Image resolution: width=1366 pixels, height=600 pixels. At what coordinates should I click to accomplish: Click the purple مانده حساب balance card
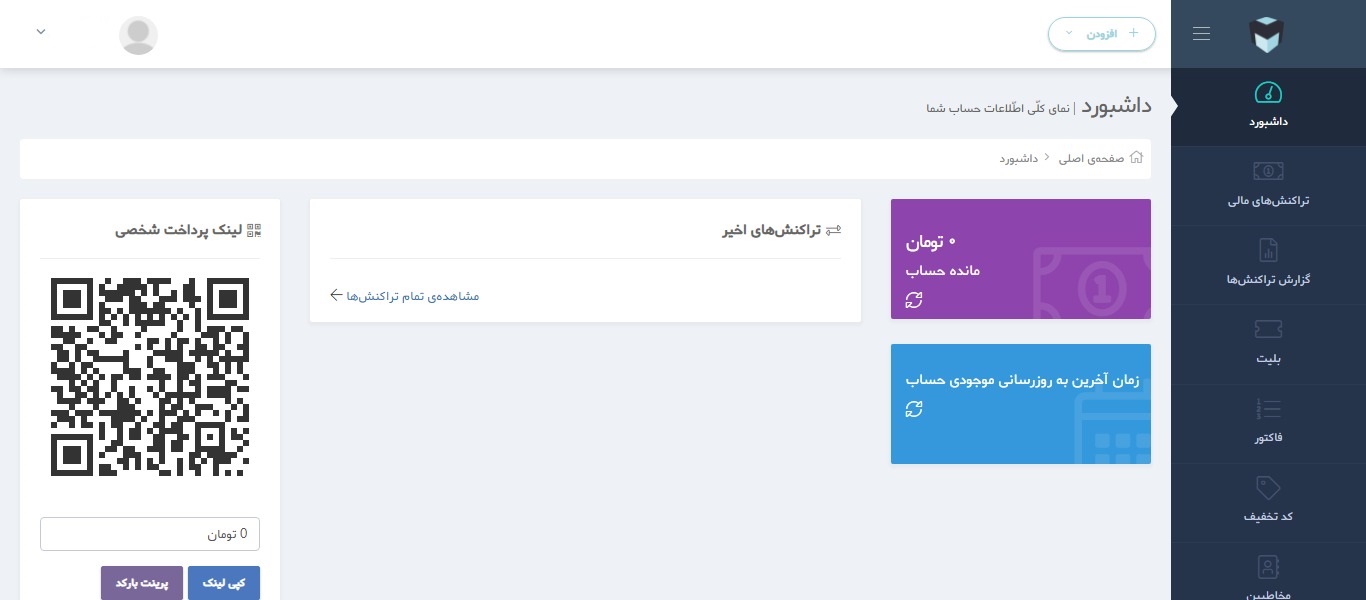point(1021,259)
